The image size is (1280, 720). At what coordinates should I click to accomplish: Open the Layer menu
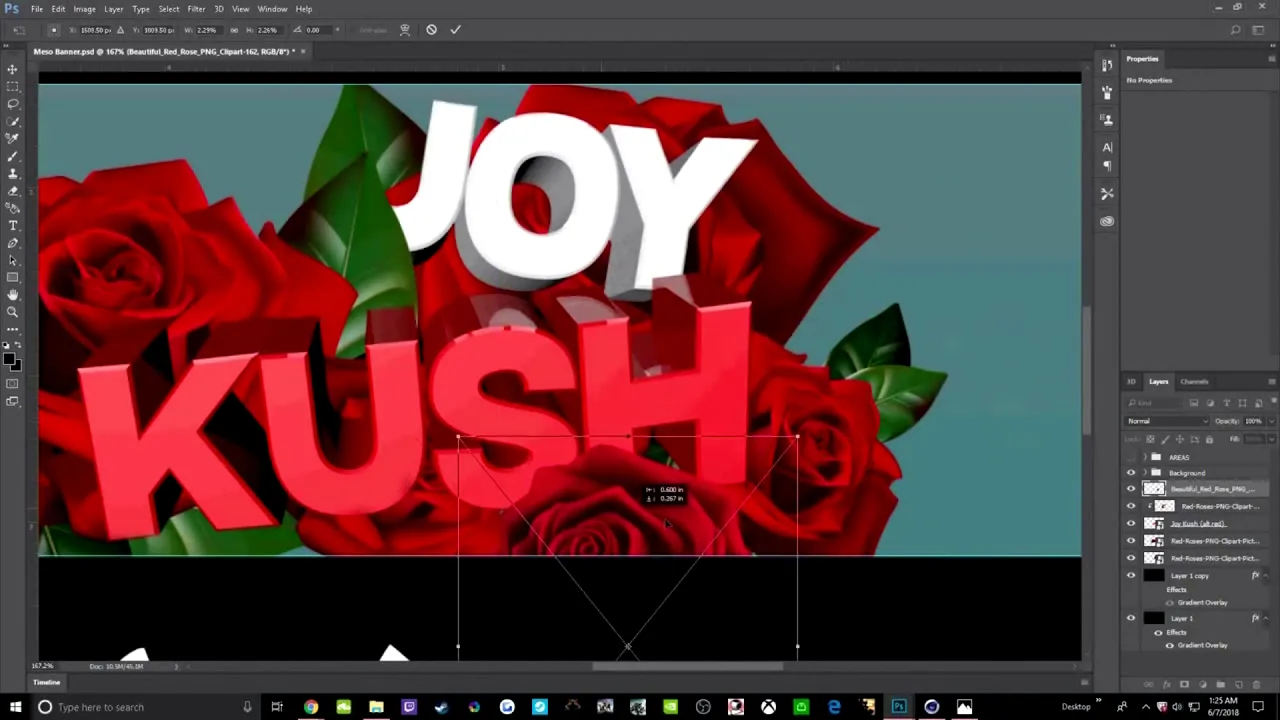[113, 9]
